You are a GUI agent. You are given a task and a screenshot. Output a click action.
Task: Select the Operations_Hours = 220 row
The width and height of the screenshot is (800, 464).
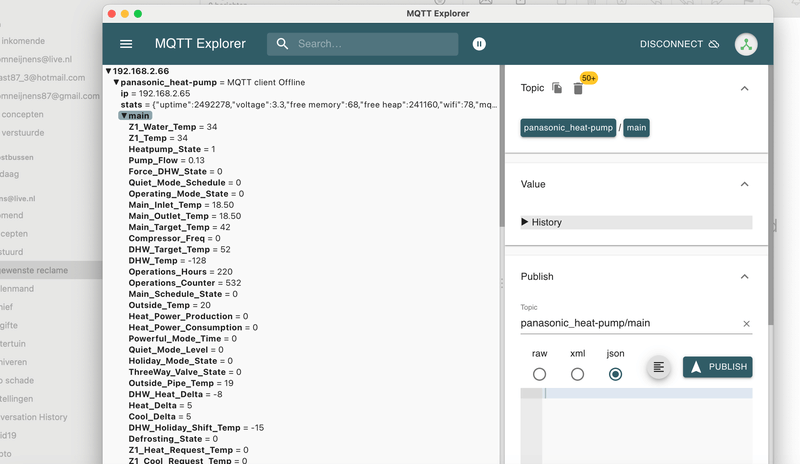181,272
